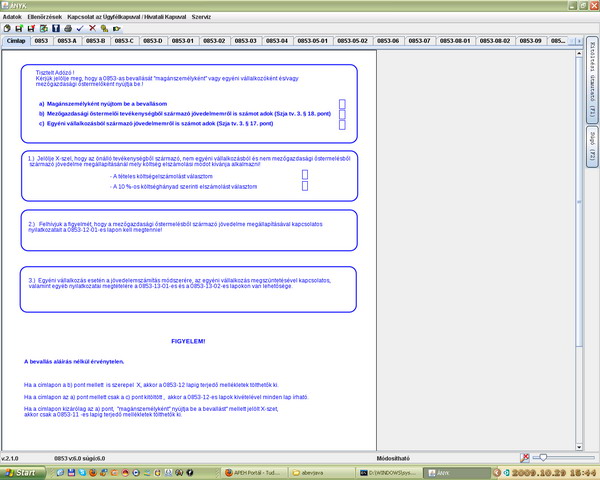Open the Ellenőrzések menu
Screen dimensions: 600x480
[x=44, y=17]
